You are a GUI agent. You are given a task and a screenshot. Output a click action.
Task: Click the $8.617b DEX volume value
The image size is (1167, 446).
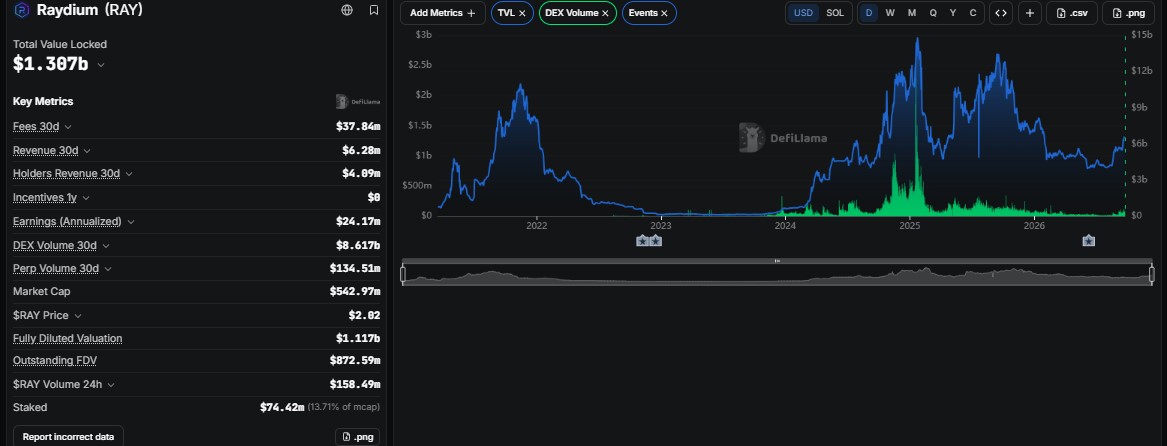pos(358,246)
